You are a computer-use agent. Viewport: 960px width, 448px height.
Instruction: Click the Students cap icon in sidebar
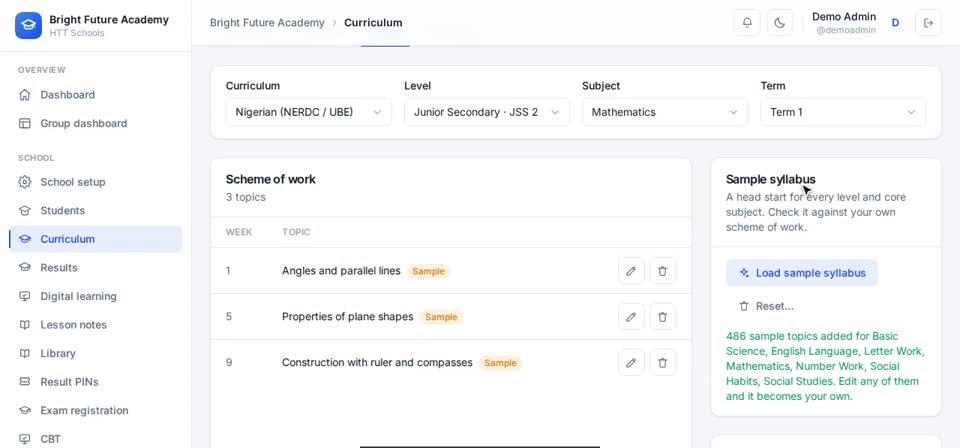pyautogui.click(x=24, y=211)
